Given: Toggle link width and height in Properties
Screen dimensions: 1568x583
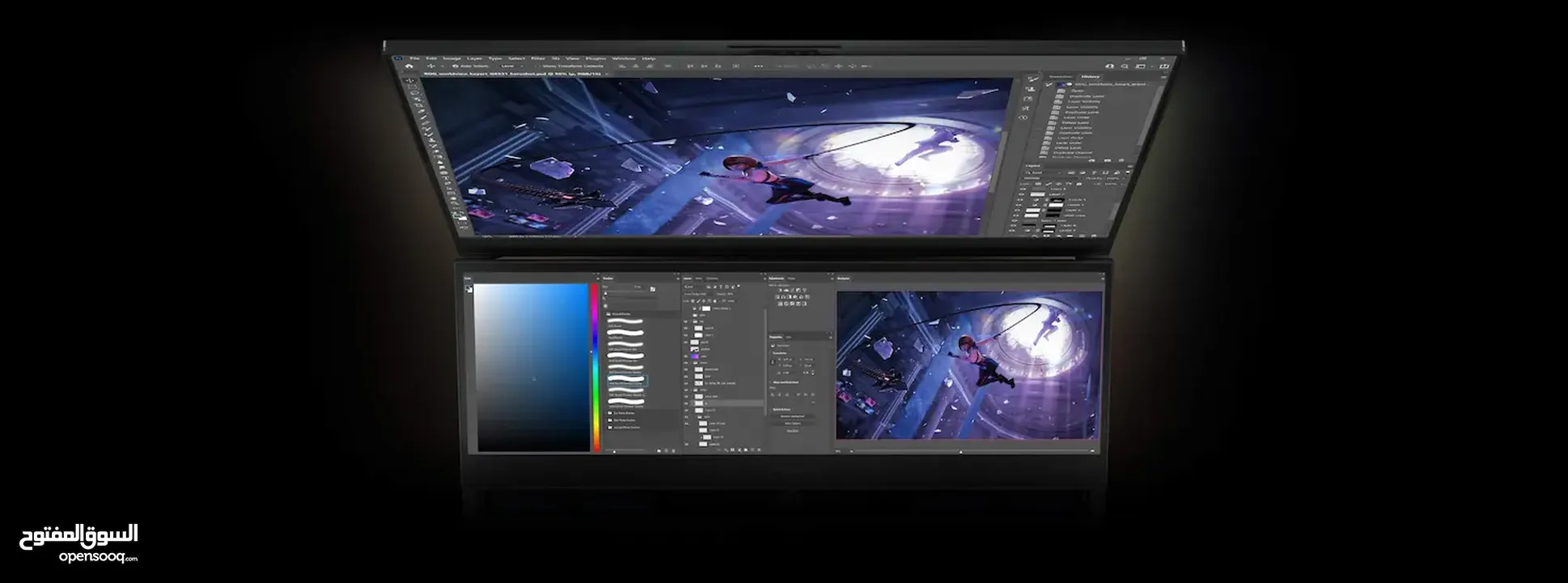Looking at the screenshot, I should 773,362.
